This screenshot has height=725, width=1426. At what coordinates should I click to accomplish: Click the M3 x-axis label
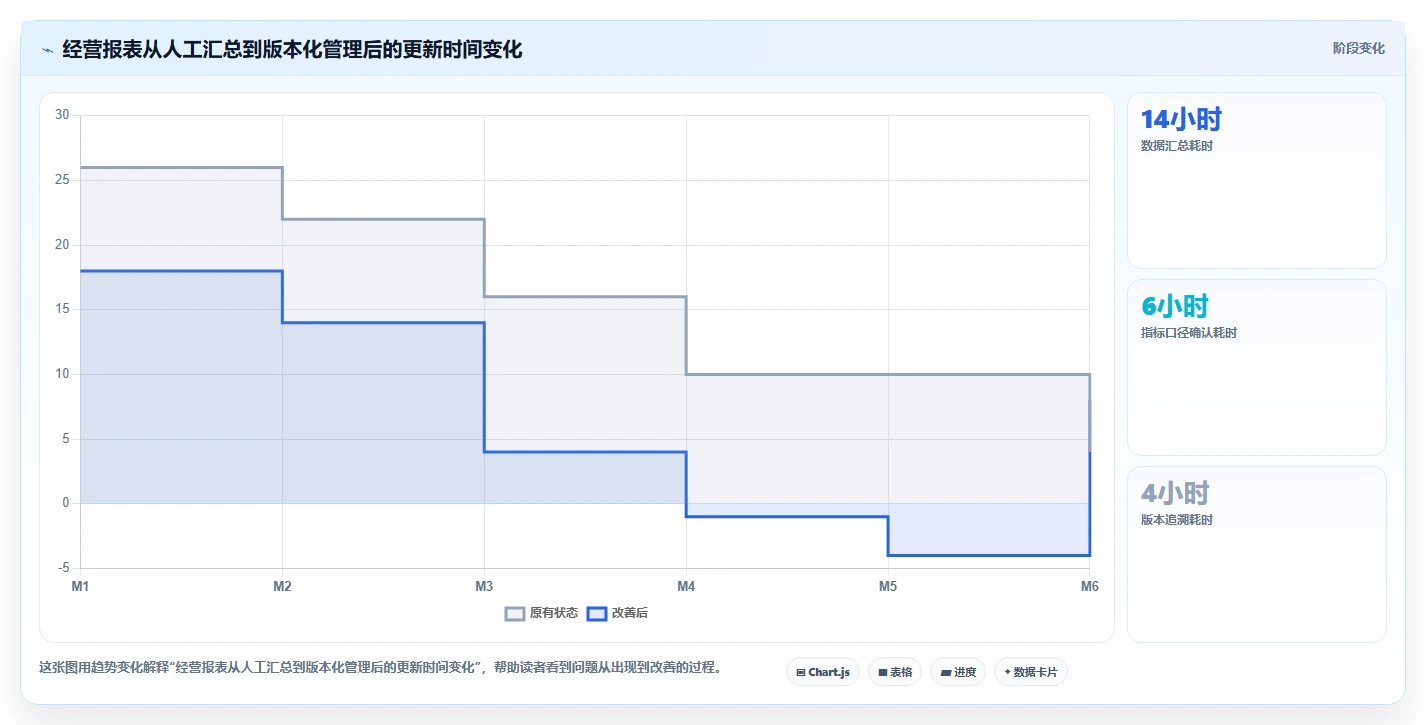point(484,587)
